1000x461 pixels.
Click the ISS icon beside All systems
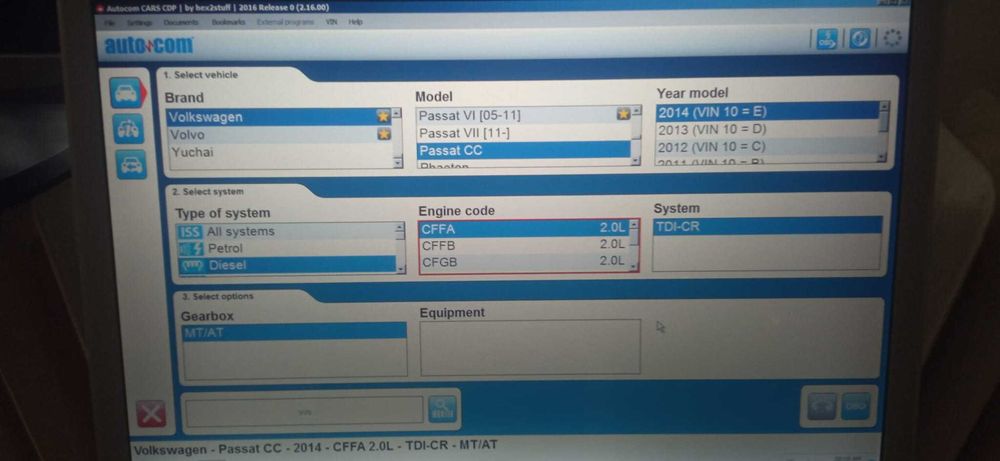[x=190, y=232]
